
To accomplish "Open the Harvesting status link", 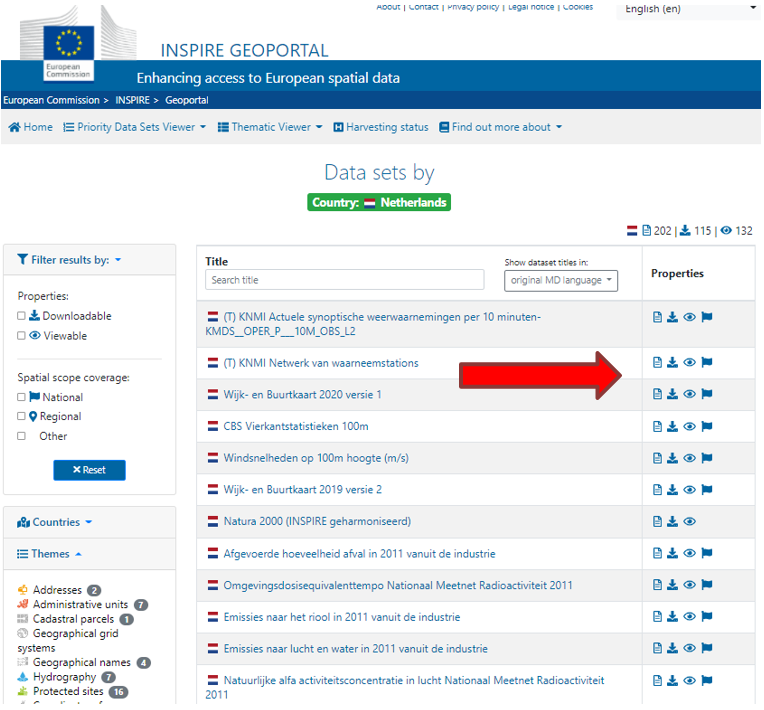I will [381, 127].
